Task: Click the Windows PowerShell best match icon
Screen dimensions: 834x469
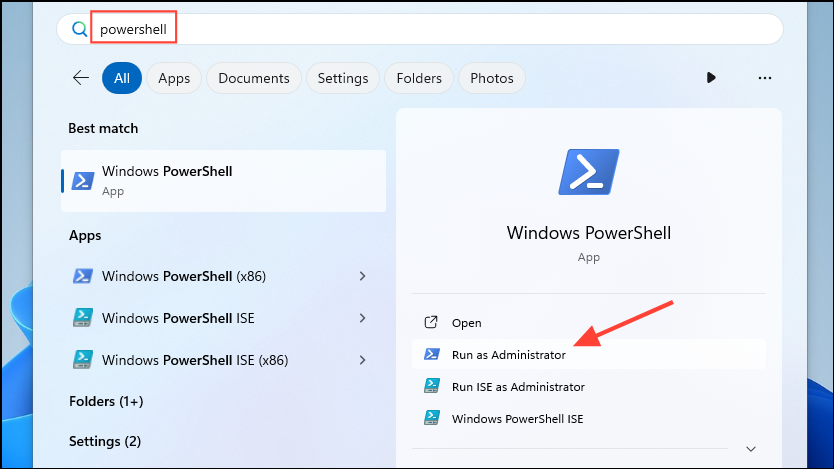Action: click(x=83, y=181)
